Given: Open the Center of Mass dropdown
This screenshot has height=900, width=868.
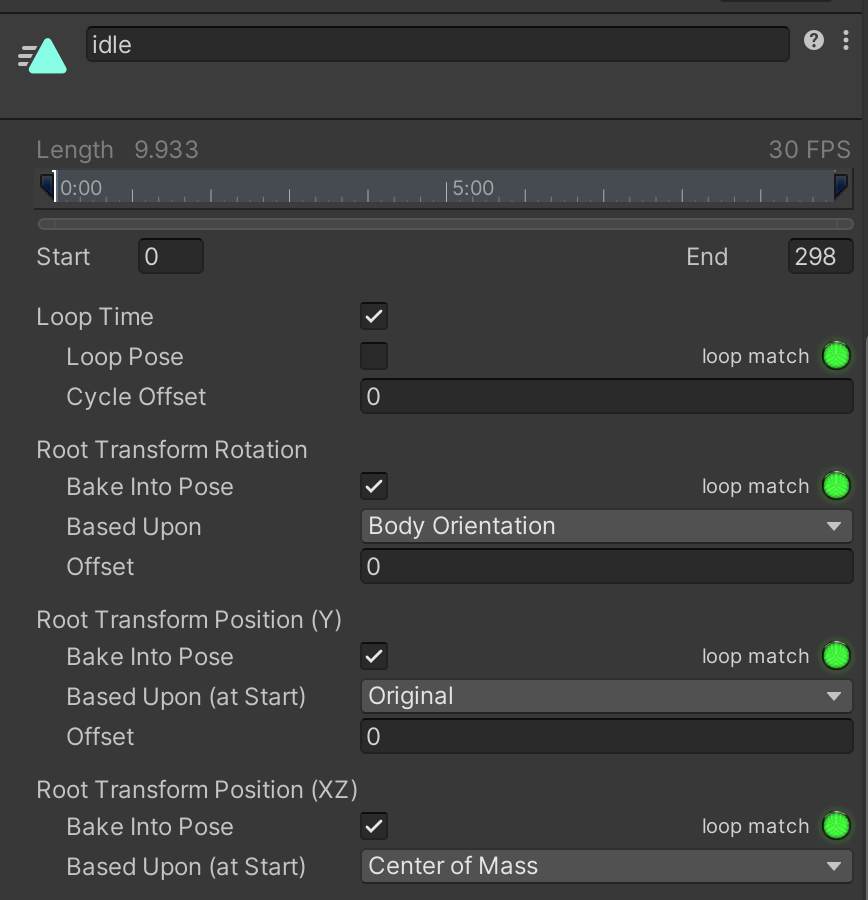Looking at the screenshot, I should 606,866.
